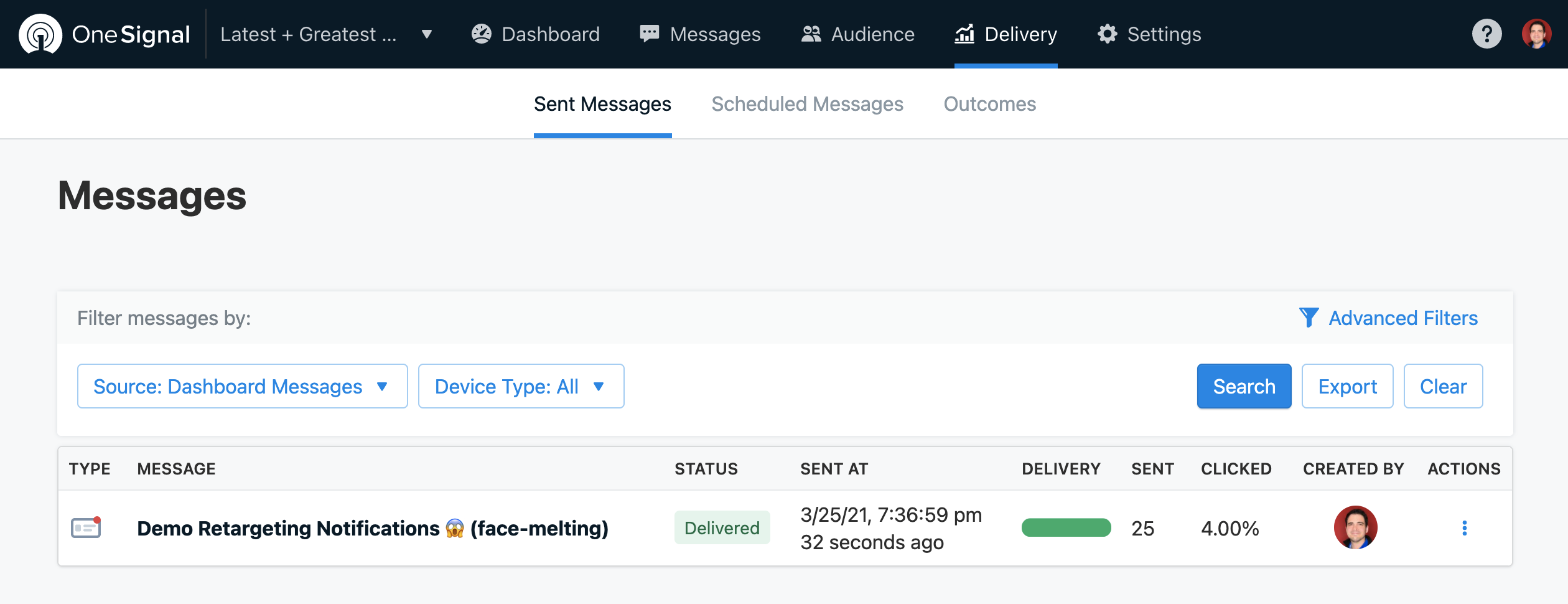Click the Advanced Filters funnel icon
Viewport: 1568px width, 604px height.
(x=1309, y=318)
